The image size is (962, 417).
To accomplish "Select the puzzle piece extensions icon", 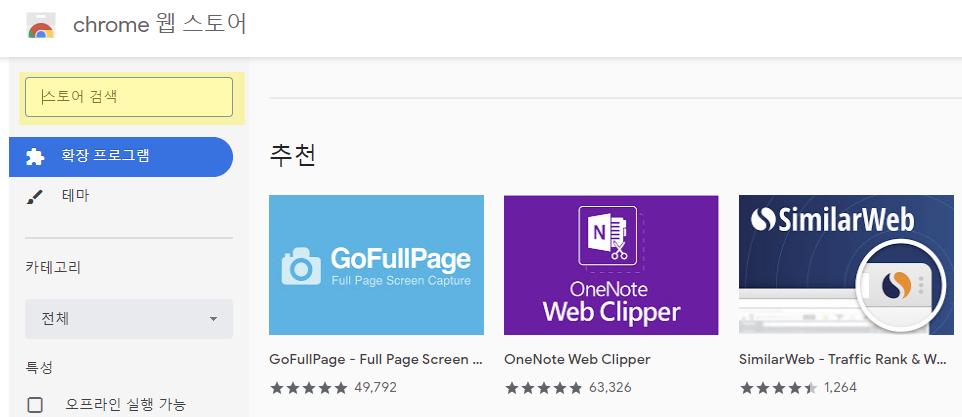I will pos(35,157).
